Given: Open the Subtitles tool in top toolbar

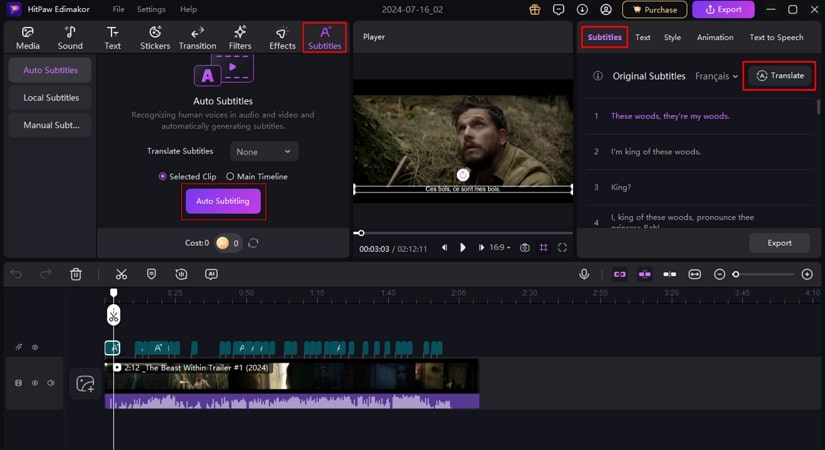Looking at the screenshot, I should 325,38.
